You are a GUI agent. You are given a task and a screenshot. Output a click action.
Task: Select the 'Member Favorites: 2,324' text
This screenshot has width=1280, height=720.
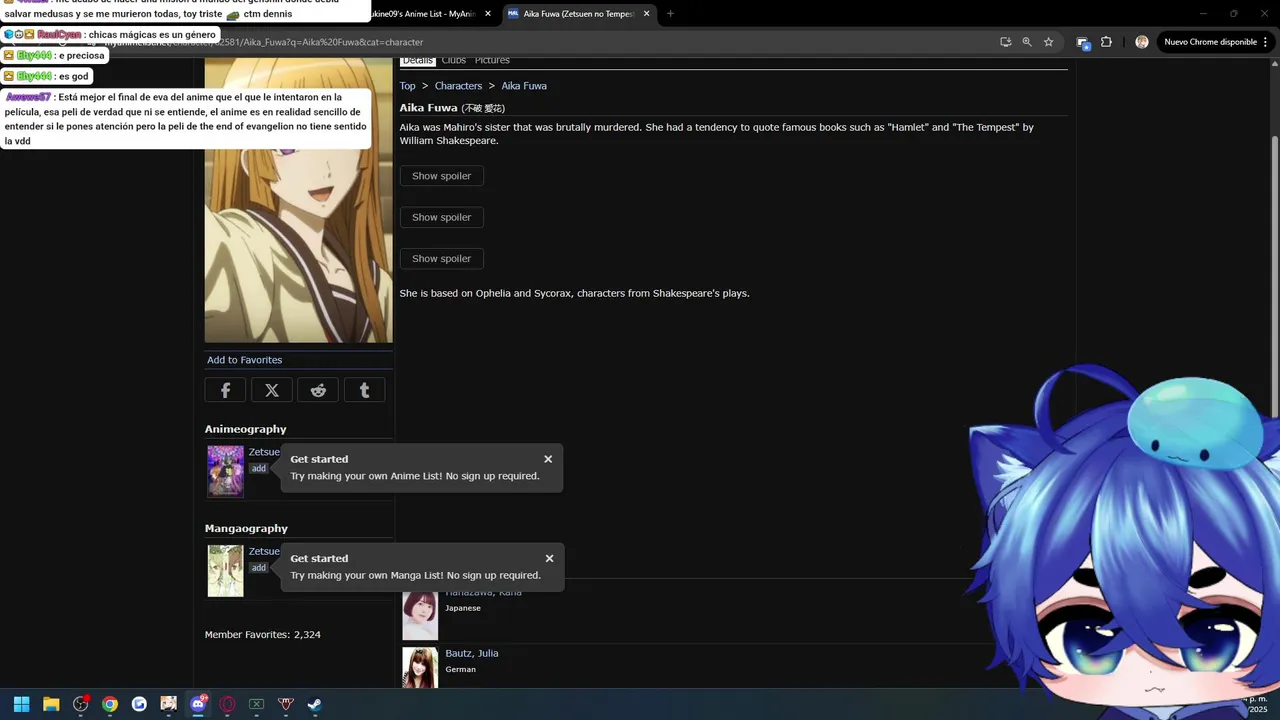point(263,635)
